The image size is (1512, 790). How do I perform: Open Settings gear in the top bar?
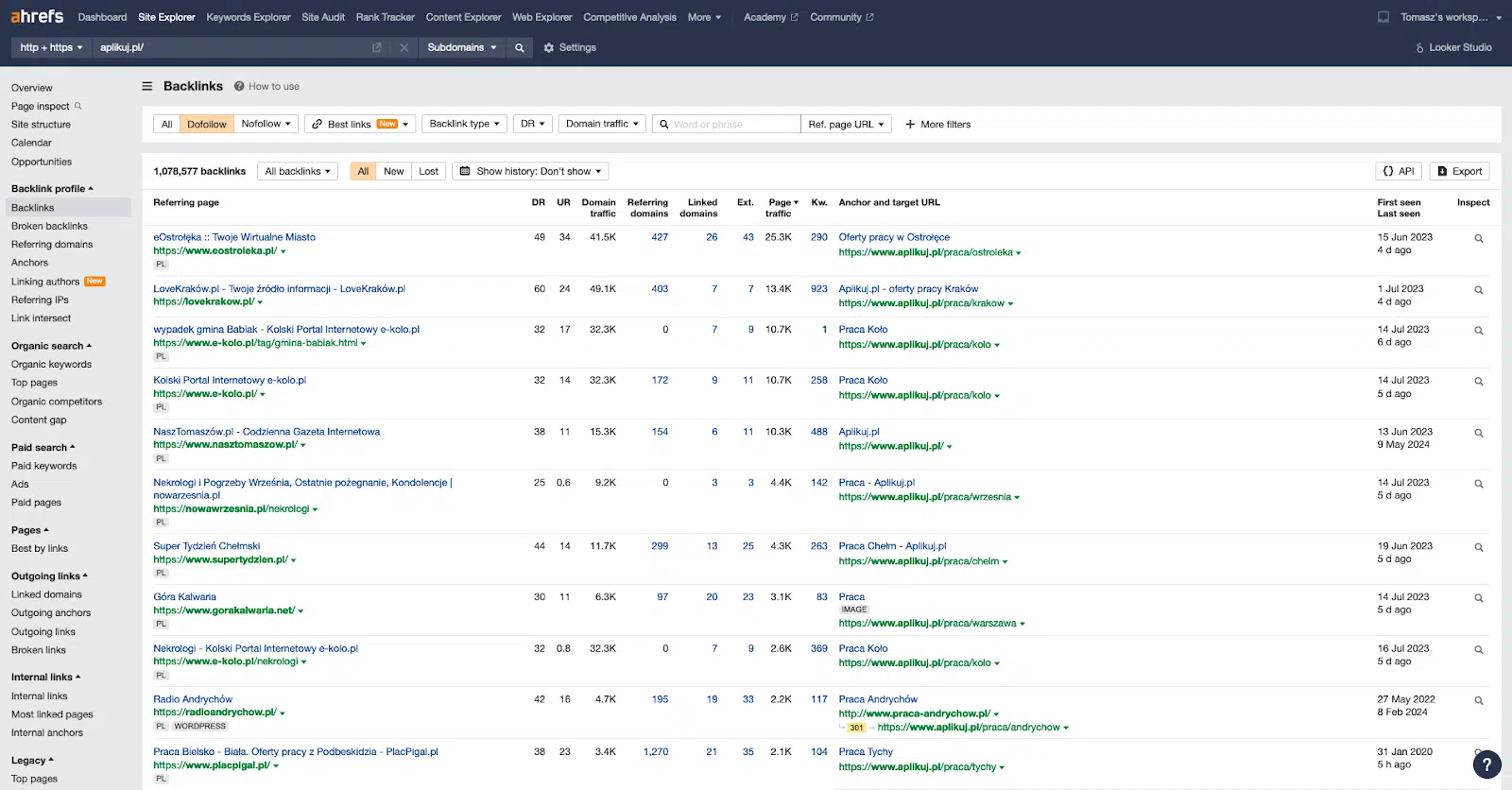click(570, 47)
